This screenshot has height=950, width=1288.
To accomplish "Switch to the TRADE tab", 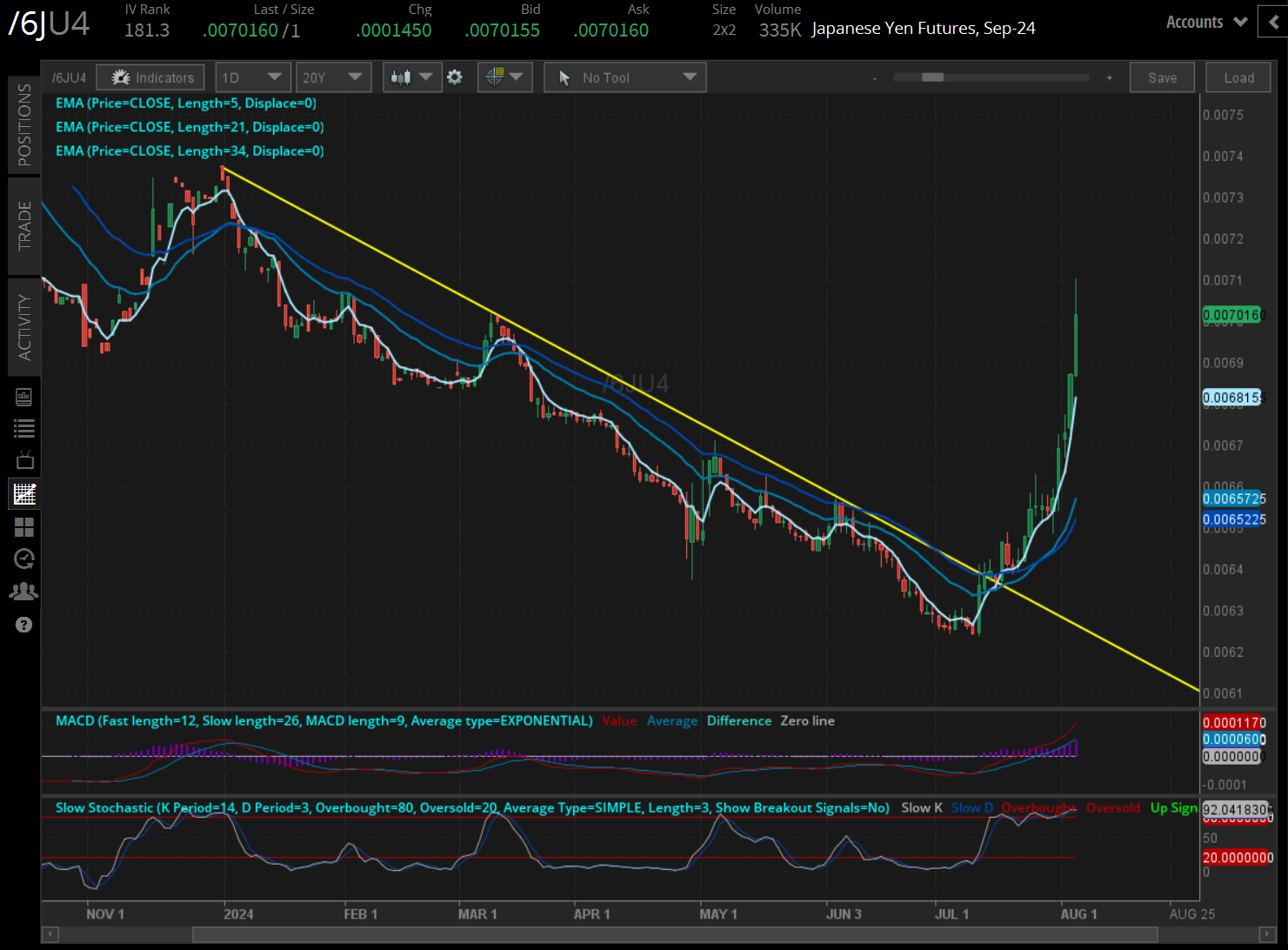I will pyautogui.click(x=23, y=226).
